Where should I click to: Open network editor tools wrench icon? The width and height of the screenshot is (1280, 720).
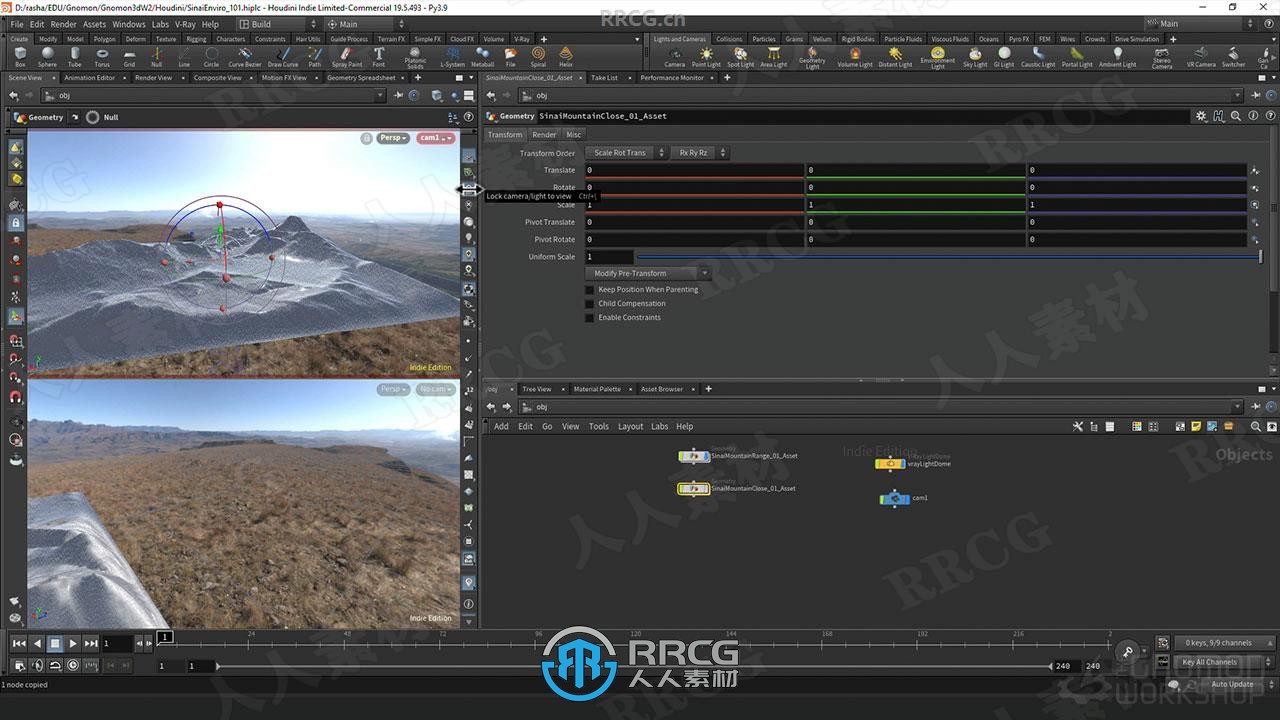(x=1078, y=426)
